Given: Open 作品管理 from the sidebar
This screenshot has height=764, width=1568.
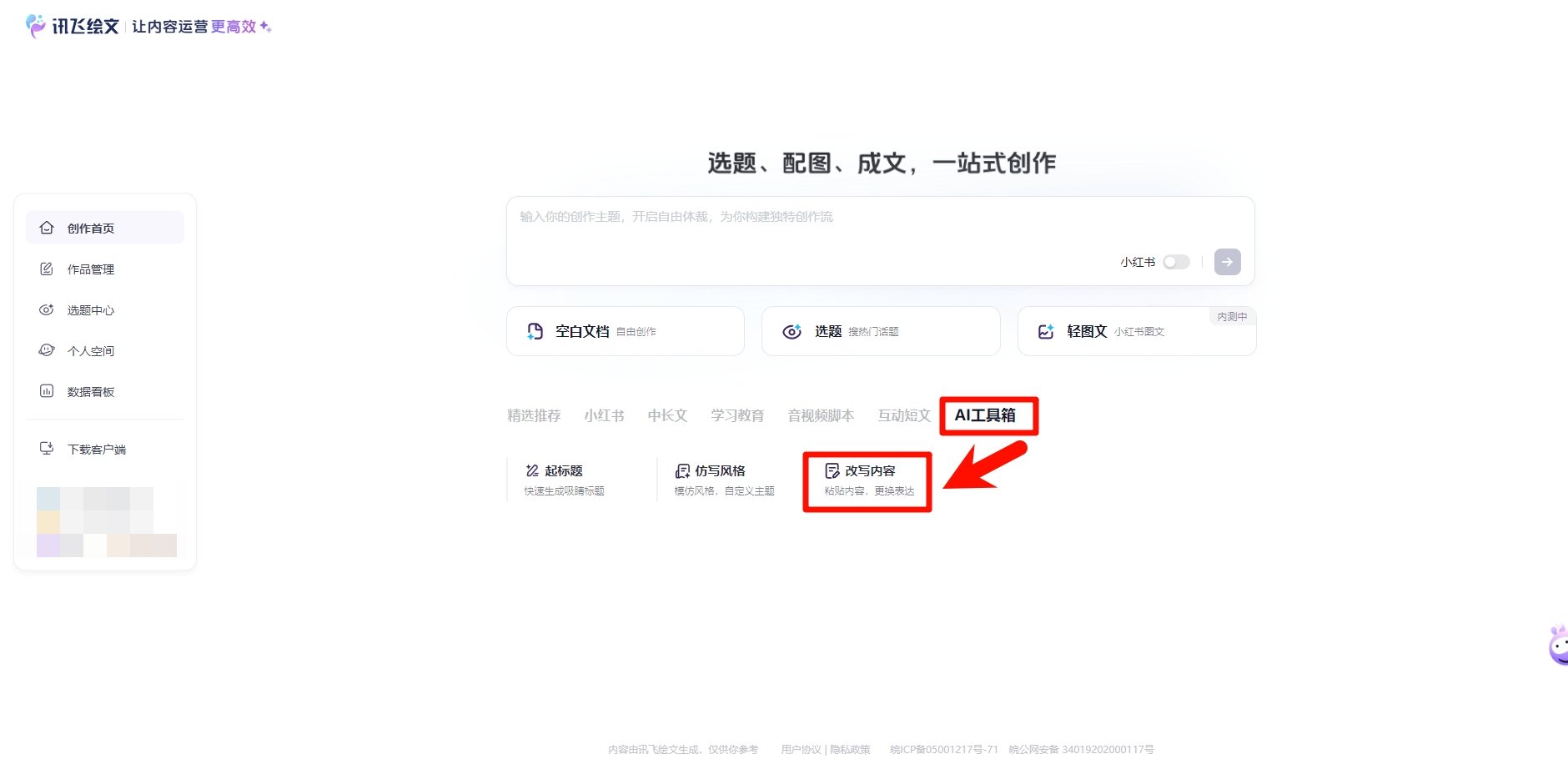Looking at the screenshot, I should point(92,269).
